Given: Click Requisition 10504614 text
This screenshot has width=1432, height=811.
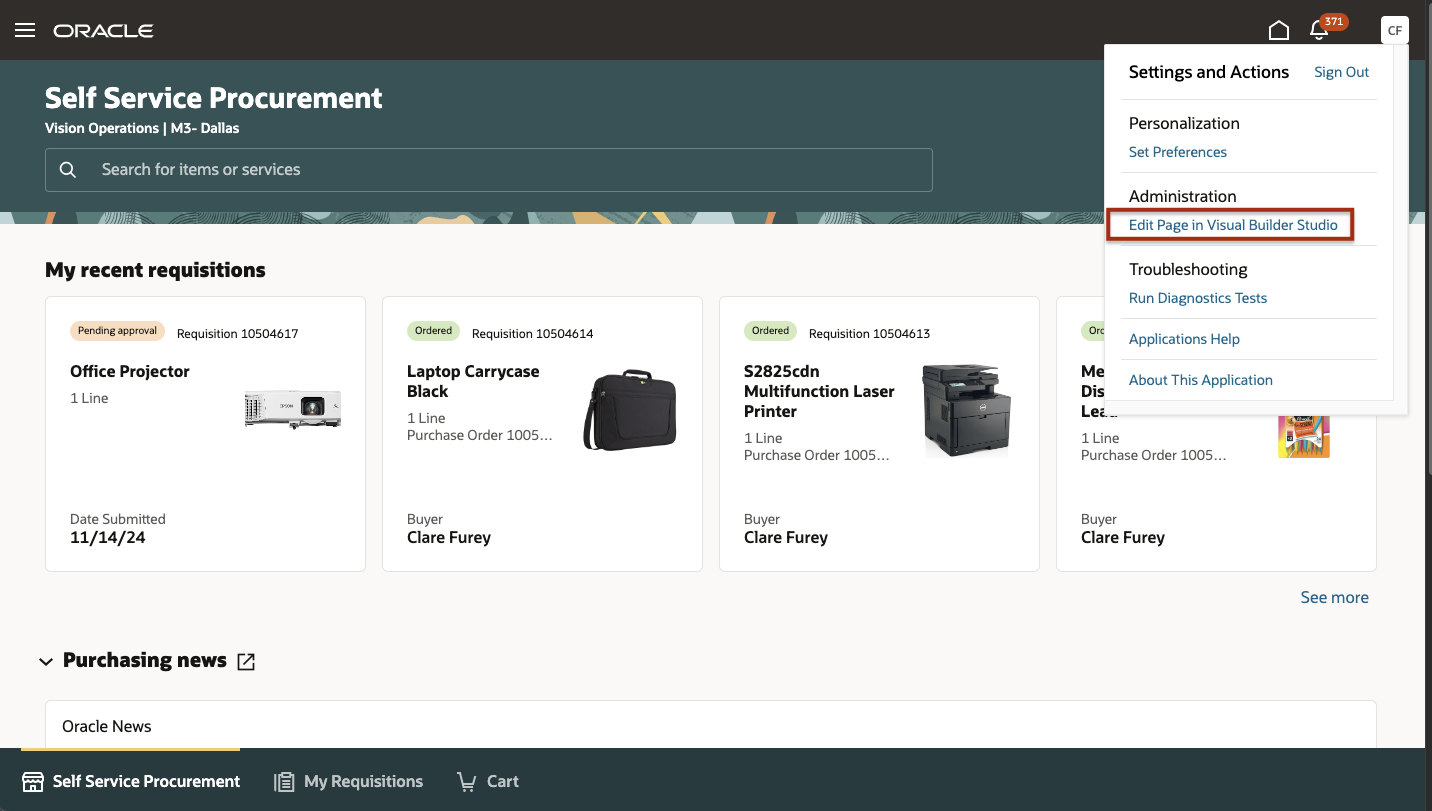Looking at the screenshot, I should click(x=533, y=333).
